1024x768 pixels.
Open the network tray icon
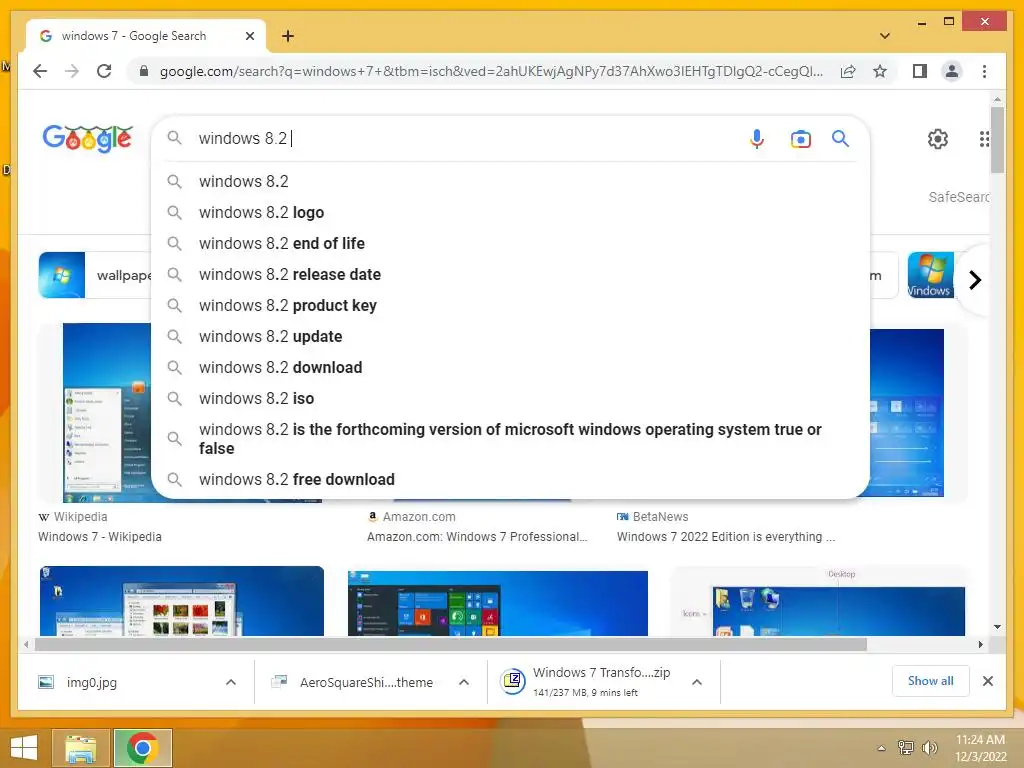coord(906,748)
